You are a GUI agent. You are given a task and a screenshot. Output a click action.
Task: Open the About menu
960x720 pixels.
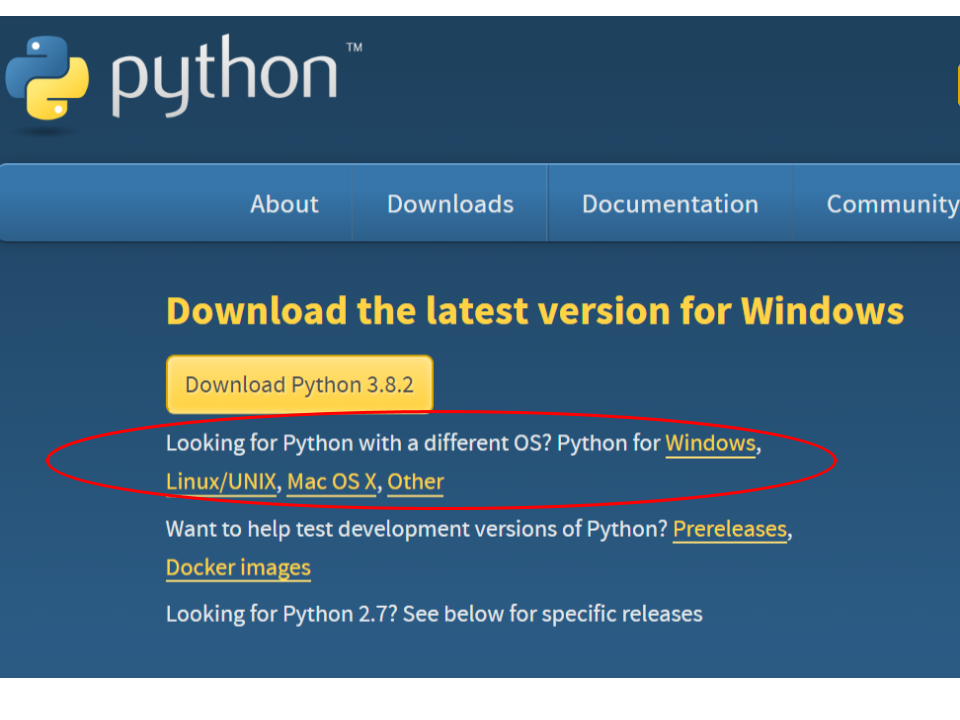pyautogui.click(x=285, y=204)
